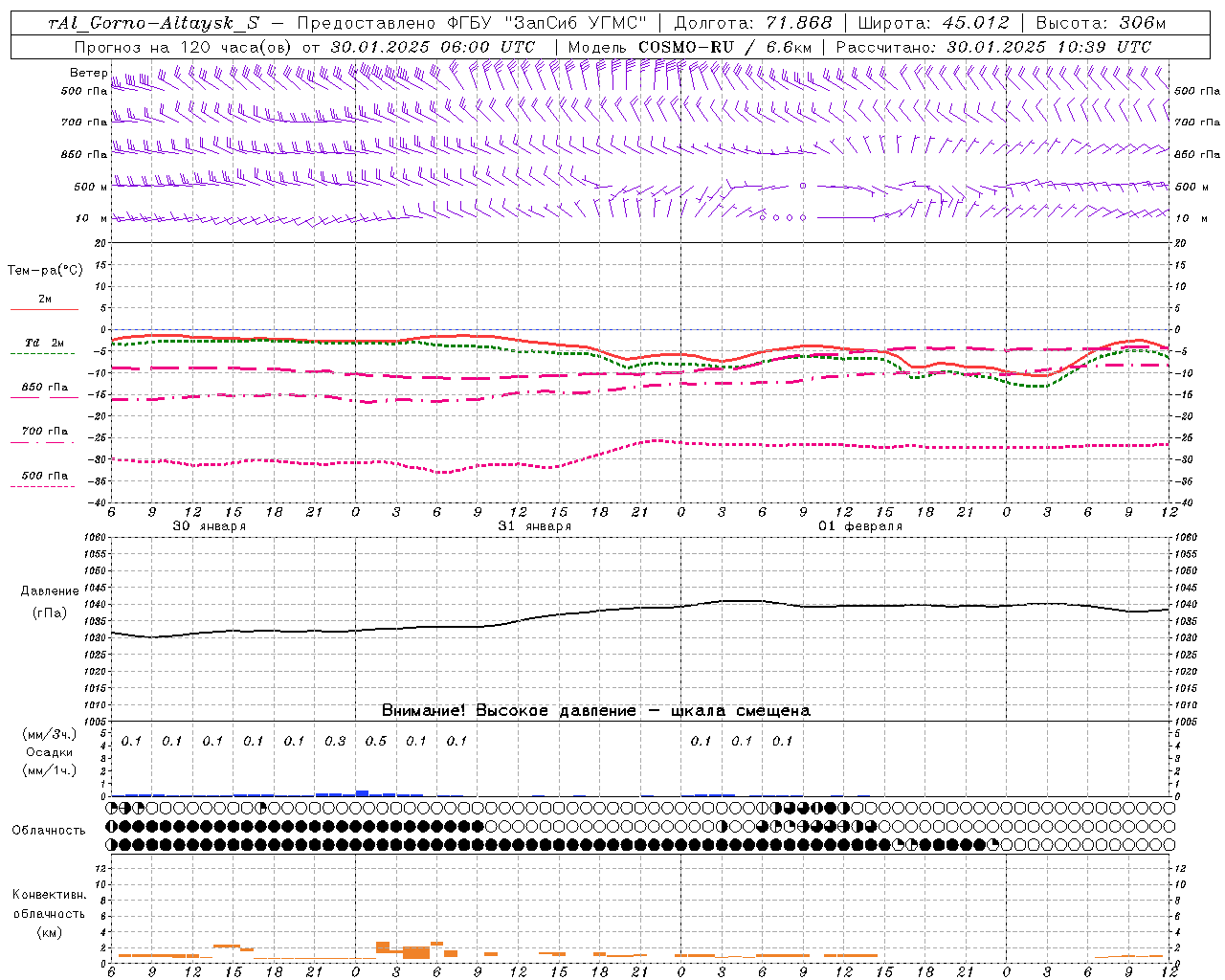The height and width of the screenshot is (980, 1225).
Task: Click the 'Тем-ра(°C)' temperature label
Action: pos(45,271)
